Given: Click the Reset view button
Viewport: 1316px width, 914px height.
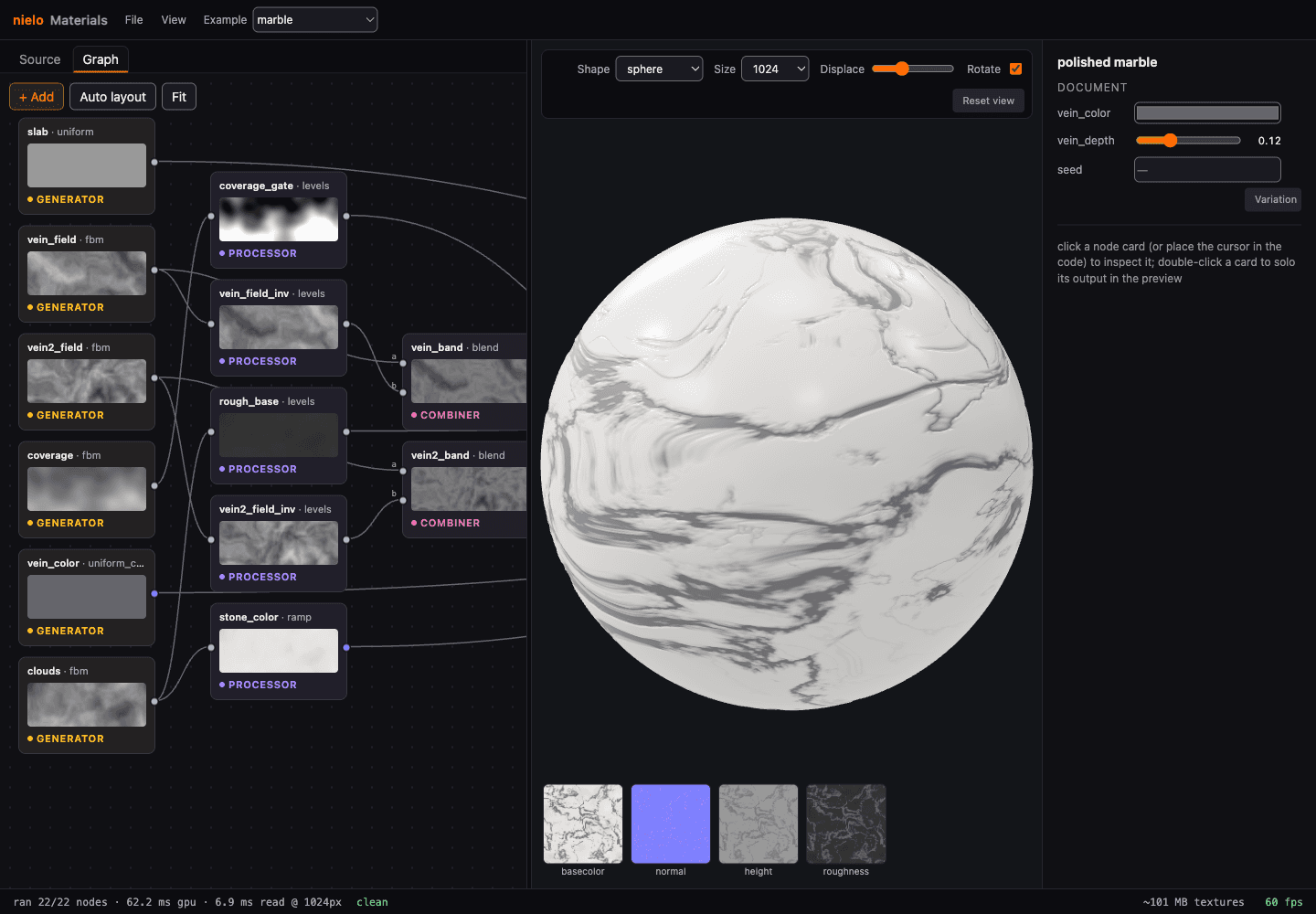Looking at the screenshot, I should [x=988, y=101].
